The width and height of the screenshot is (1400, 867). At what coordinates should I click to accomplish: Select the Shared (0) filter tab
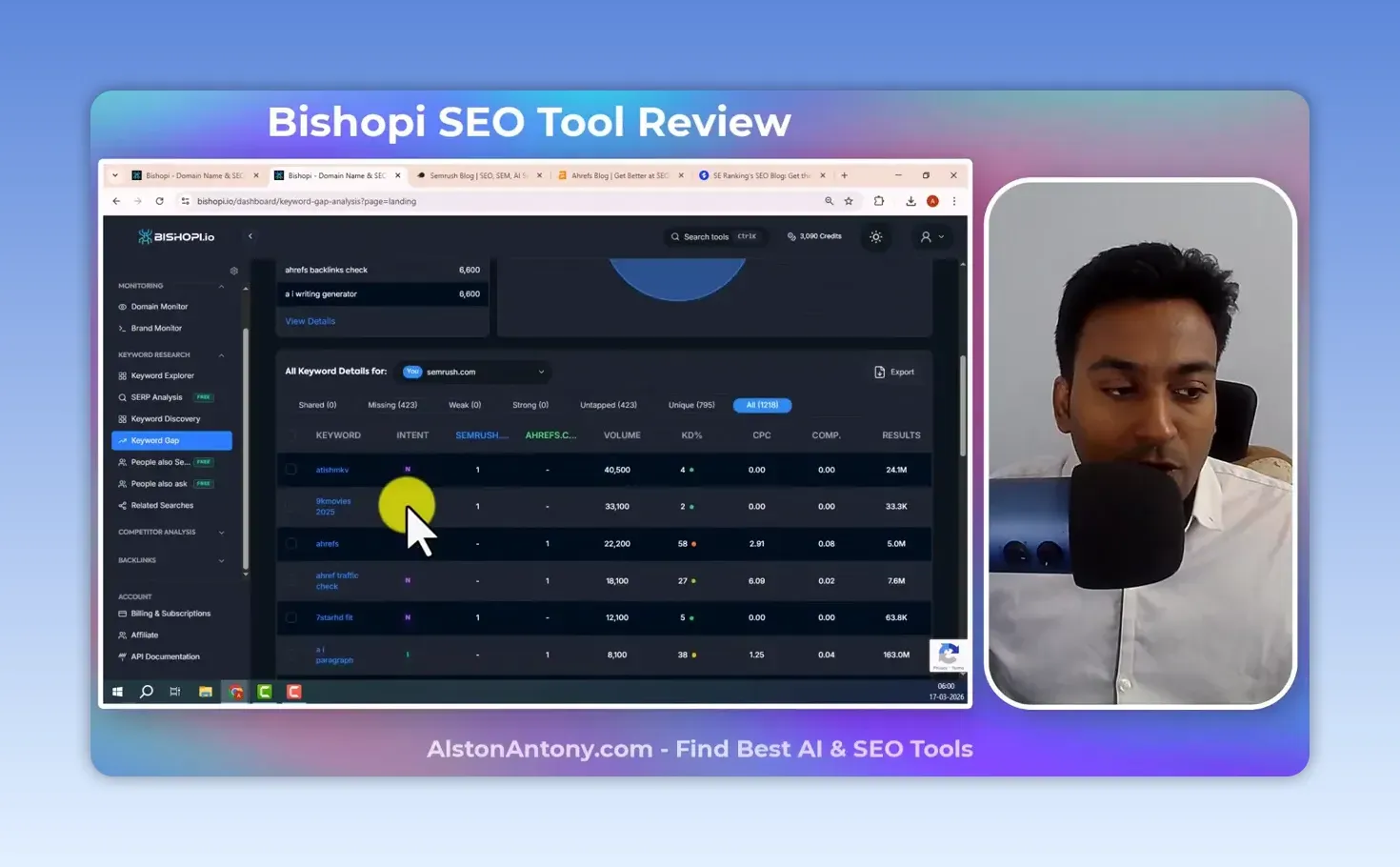[x=317, y=405]
